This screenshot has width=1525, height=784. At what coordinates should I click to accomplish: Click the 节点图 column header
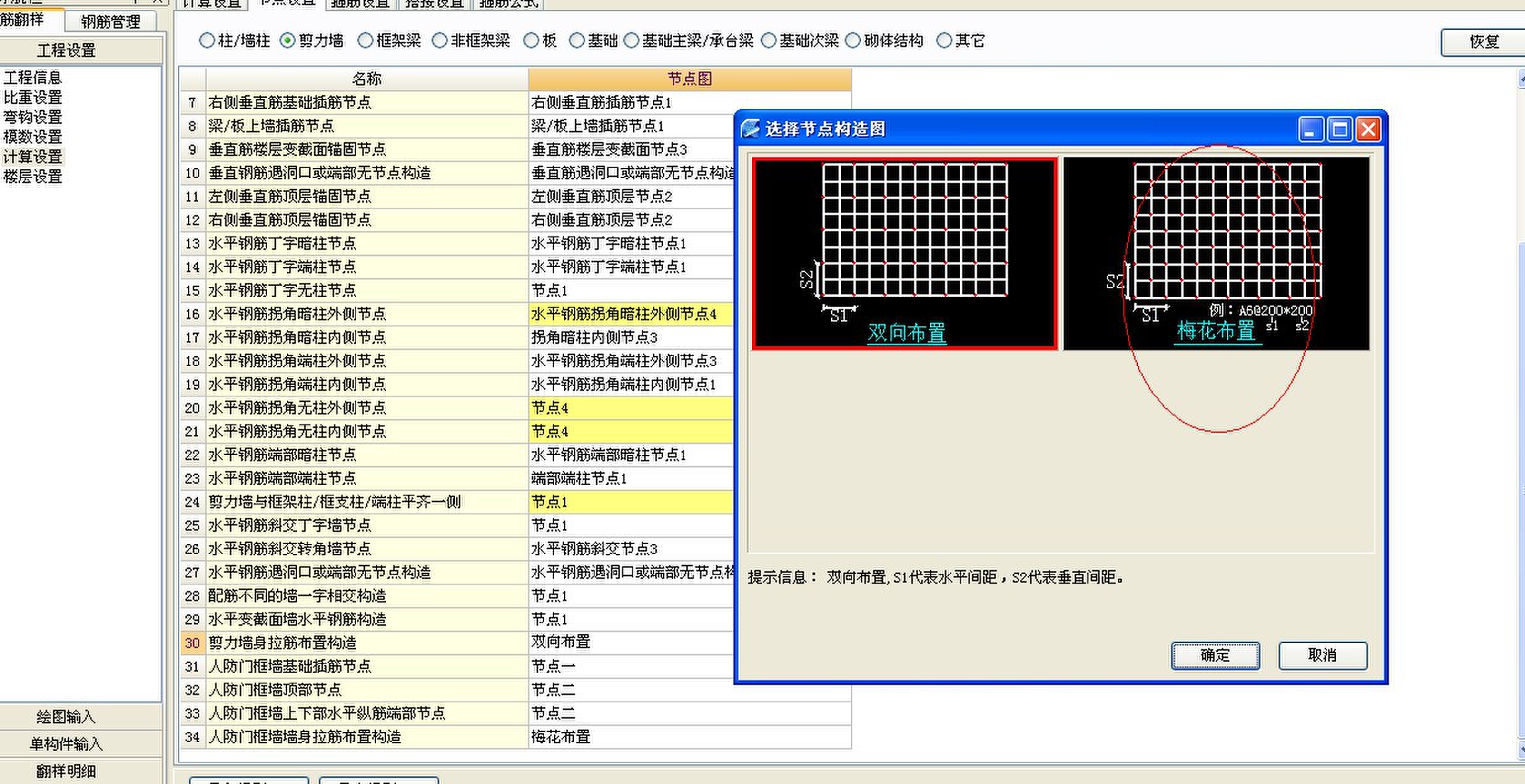[x=690, y=79]
